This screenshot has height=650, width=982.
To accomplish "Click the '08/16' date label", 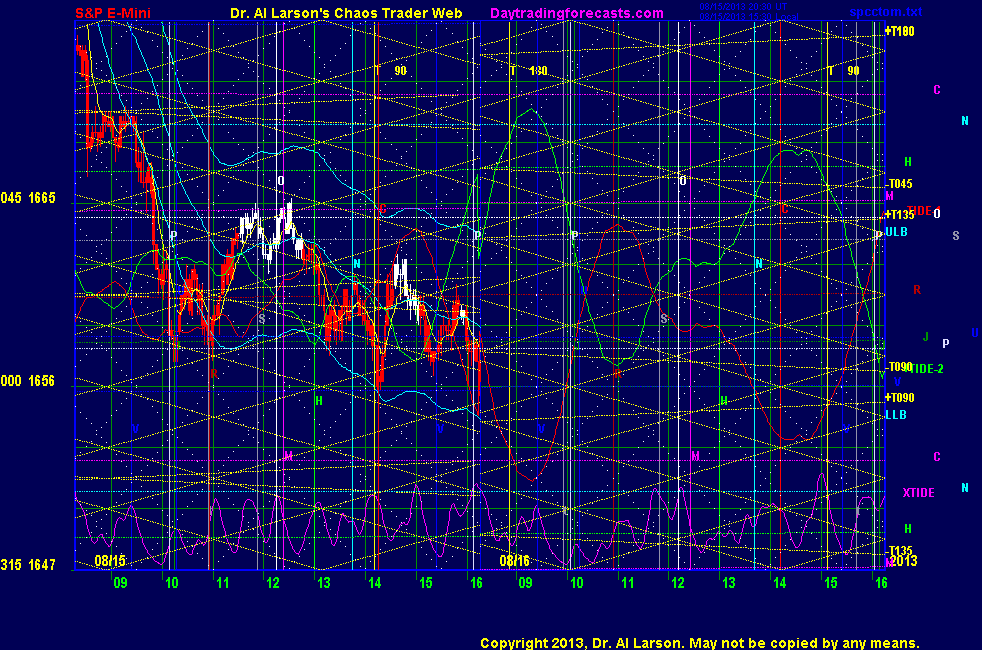I will (x=514, y=560).
